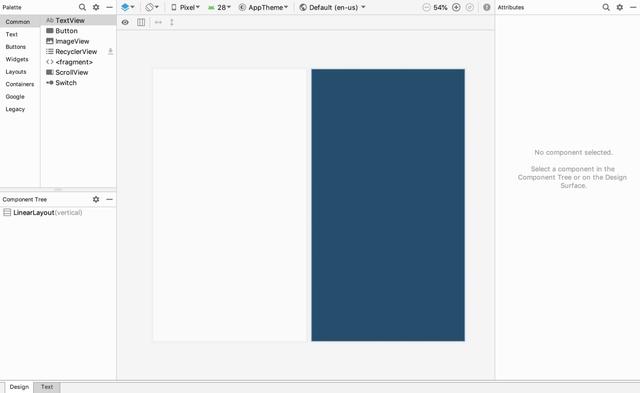Open AppTheme theme selector

coord(263,7)
